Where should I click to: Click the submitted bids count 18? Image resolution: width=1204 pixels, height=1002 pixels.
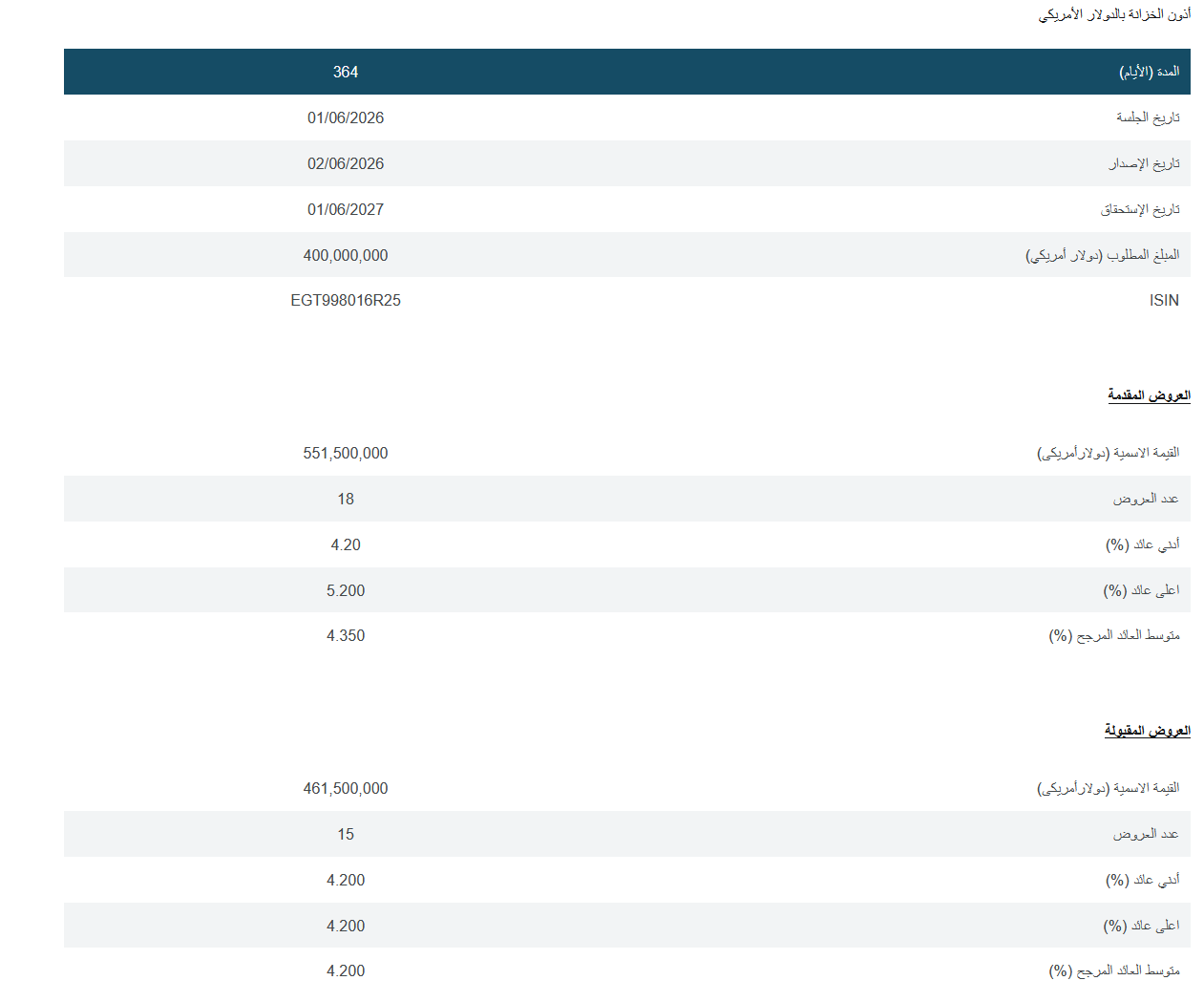pyautogui.click(x=346, y=499)
